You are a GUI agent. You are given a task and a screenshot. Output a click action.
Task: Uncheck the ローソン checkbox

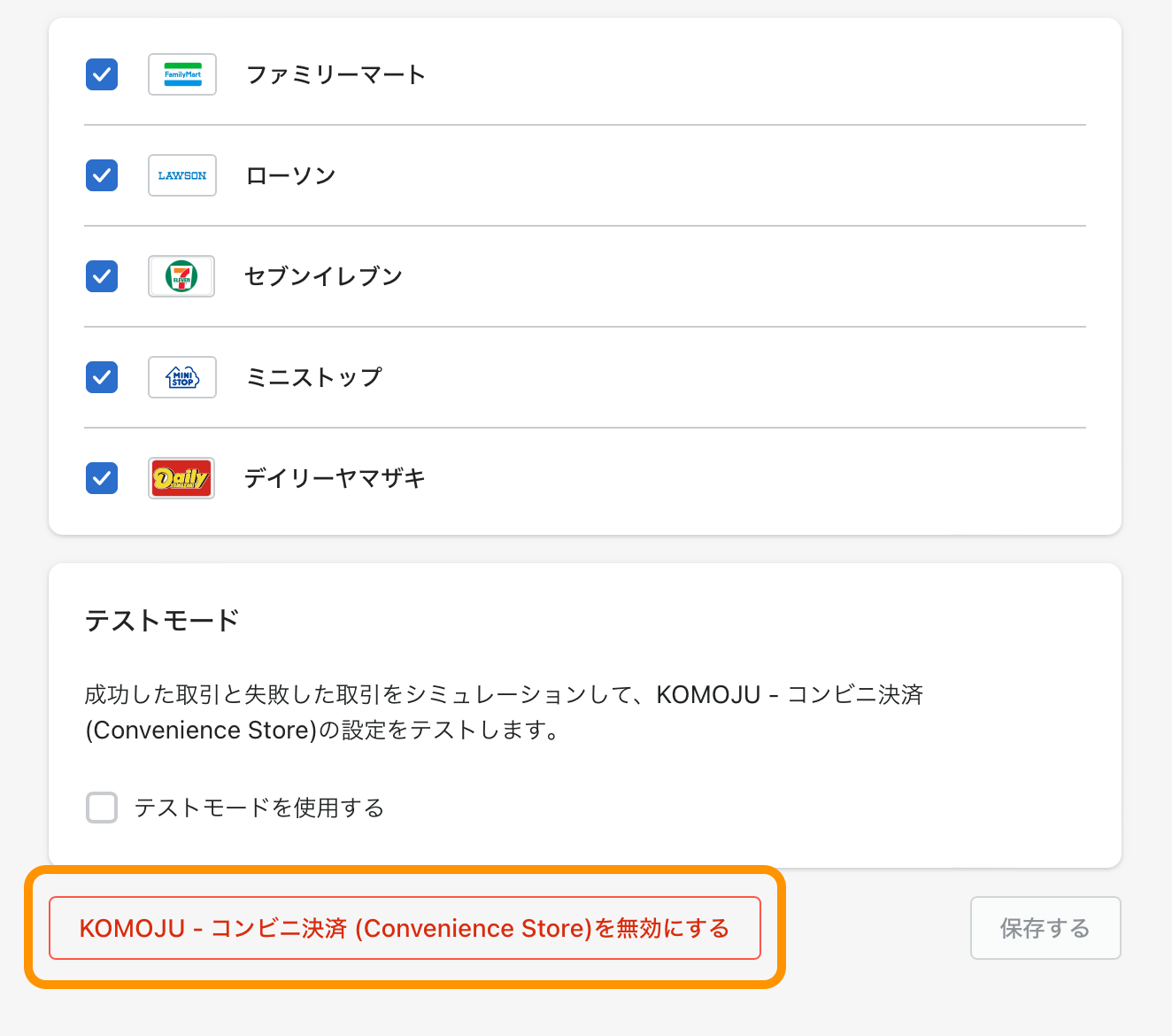point(102,175)
